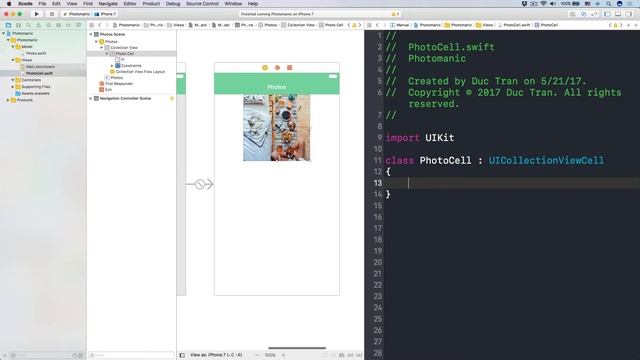Click the canvas horizontal scrollbar

coord(297,348)
